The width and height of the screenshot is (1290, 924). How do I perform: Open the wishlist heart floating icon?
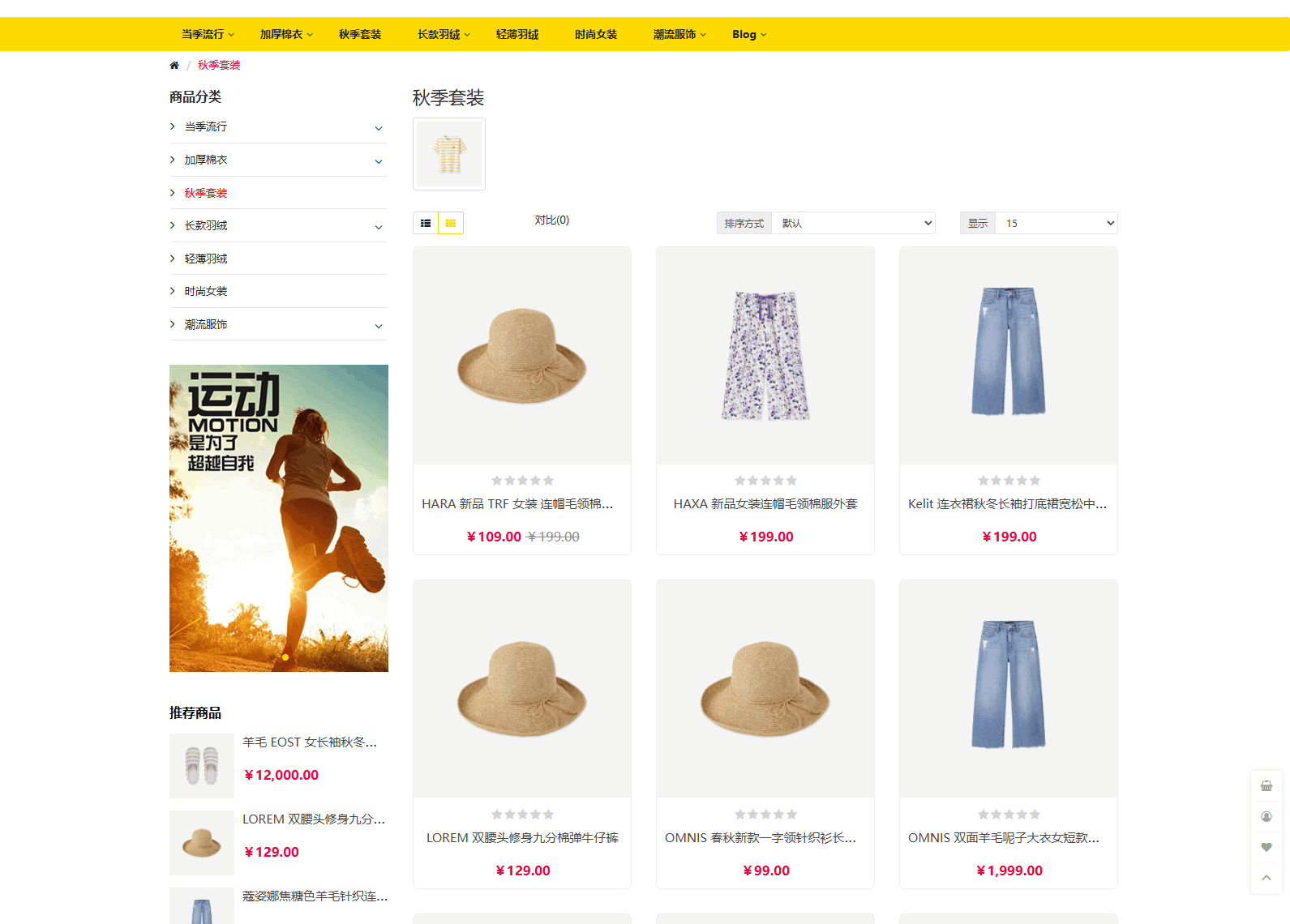[x=1266, y=847]
